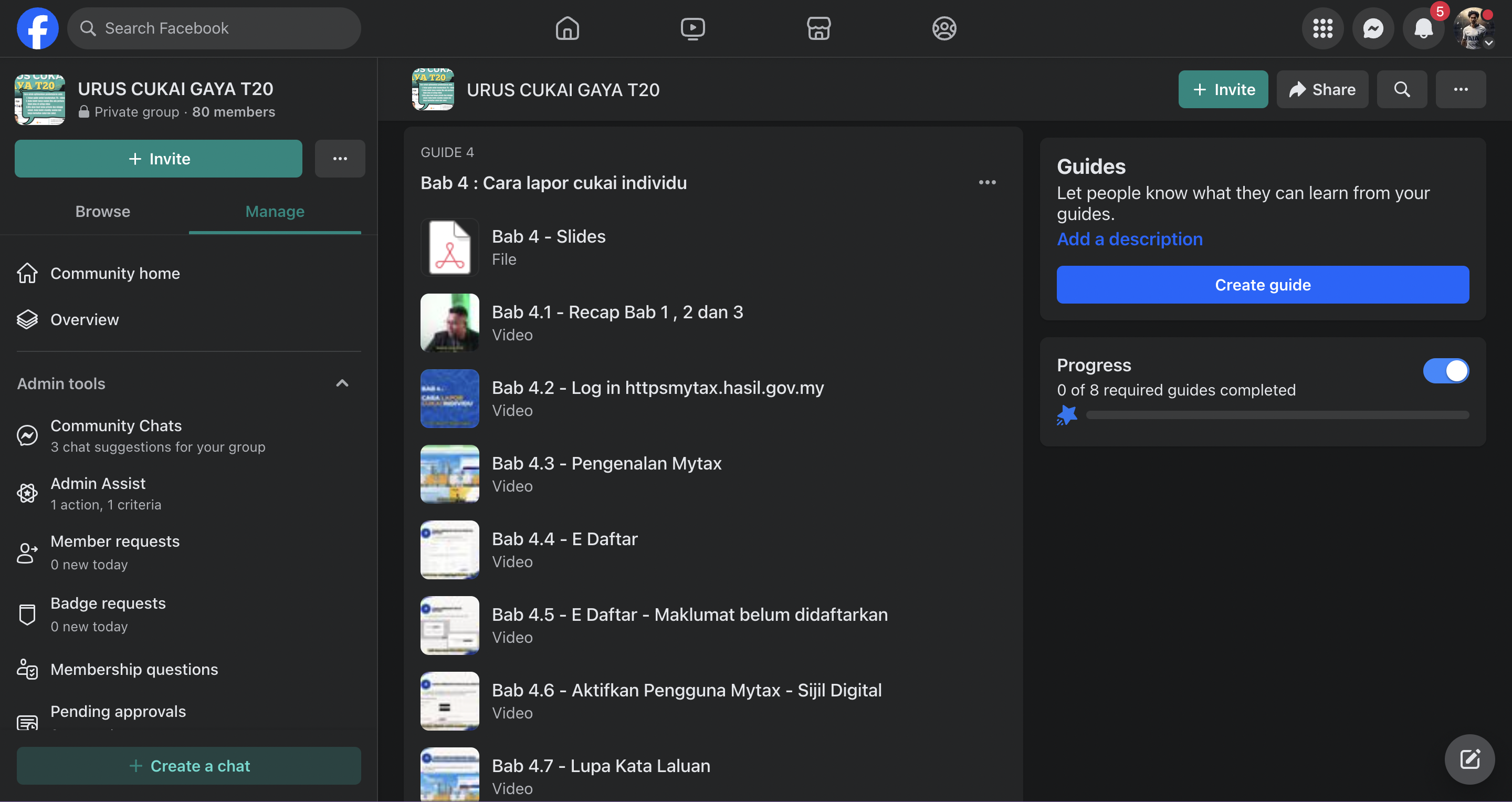1512x802 pixels.
Task: Open the notifications bell
Action: [x=1423, y=28]
